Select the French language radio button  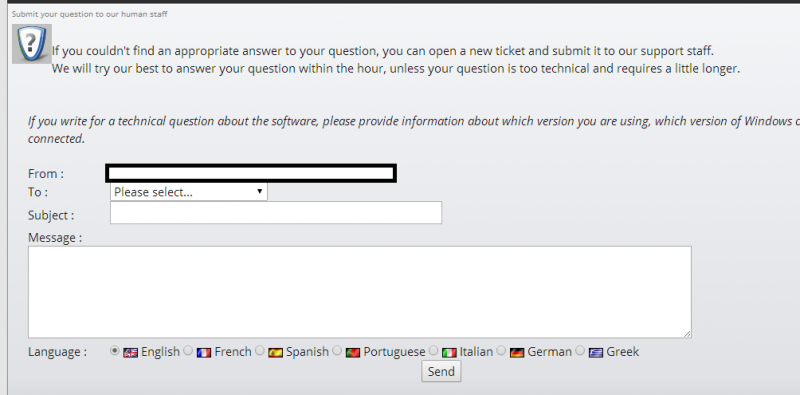point(188,351)
